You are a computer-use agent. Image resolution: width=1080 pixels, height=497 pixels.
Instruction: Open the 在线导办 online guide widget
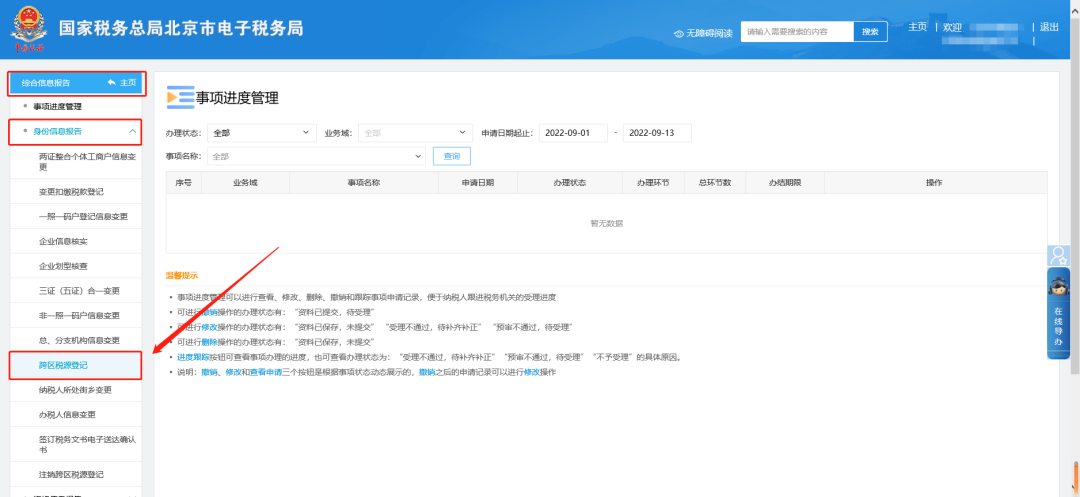[x=1058, y=314]
